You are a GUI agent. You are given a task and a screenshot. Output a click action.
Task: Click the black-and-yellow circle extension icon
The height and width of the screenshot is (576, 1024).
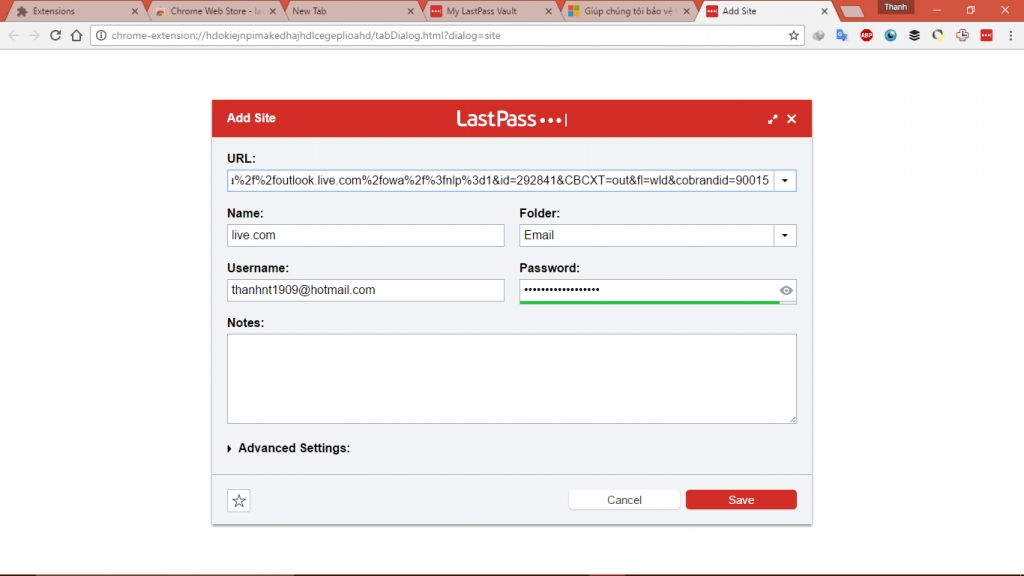938,35
